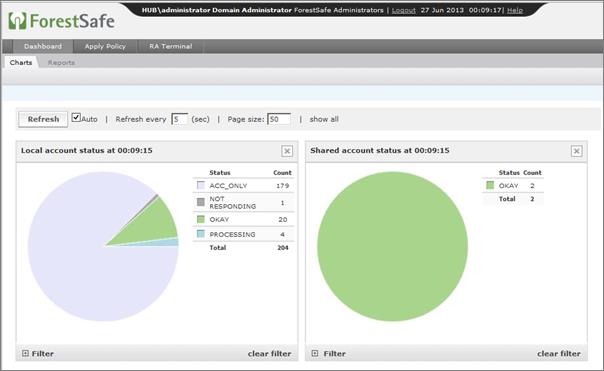Click the OKAY label in Local account legend
The height and width of the screenshot is (371, 604).
click(x=219, y=220)
